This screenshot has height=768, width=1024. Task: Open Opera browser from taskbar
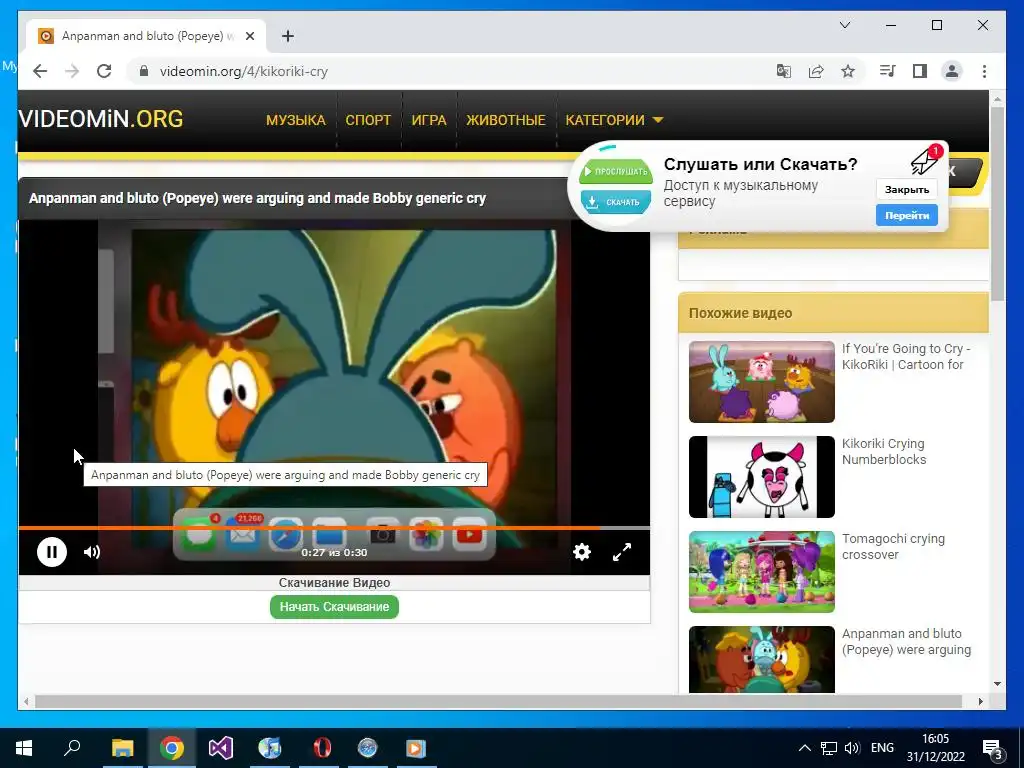321,748
